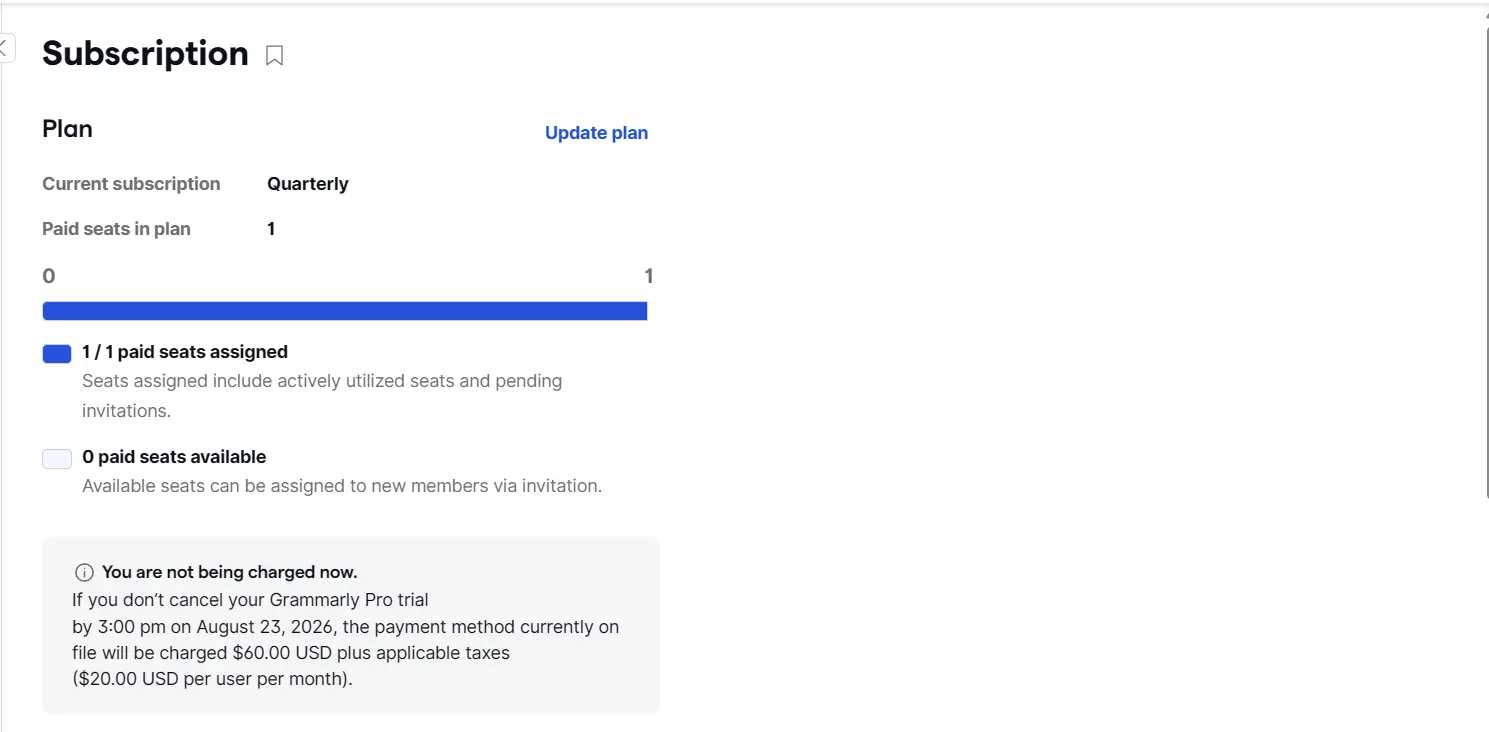Click the 0 minimum label above the bar
Image resolution: width=1489 pixels, height=732 pixels.
tap(49, 276)
